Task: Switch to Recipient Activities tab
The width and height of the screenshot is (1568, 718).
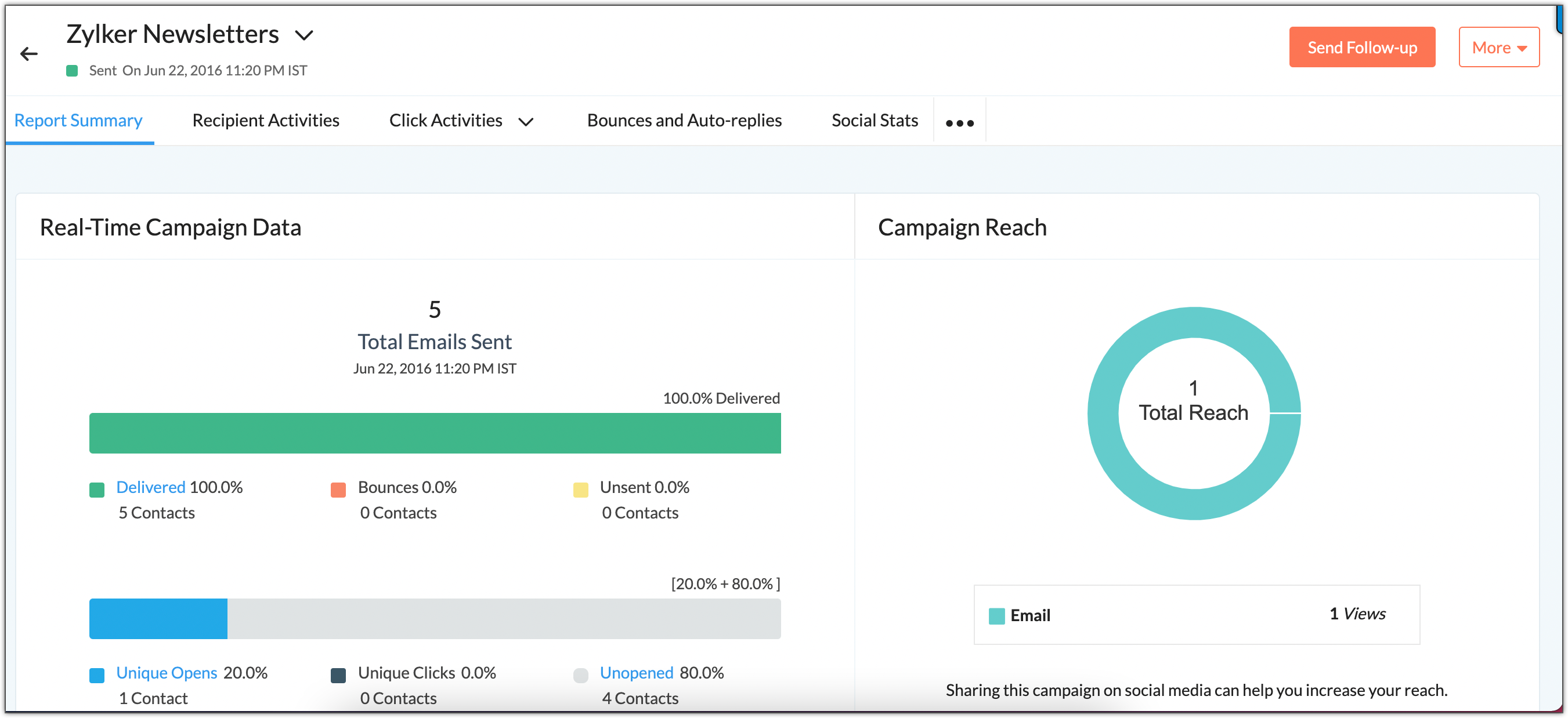Action: pyautogui.click(x=265, y=121)
